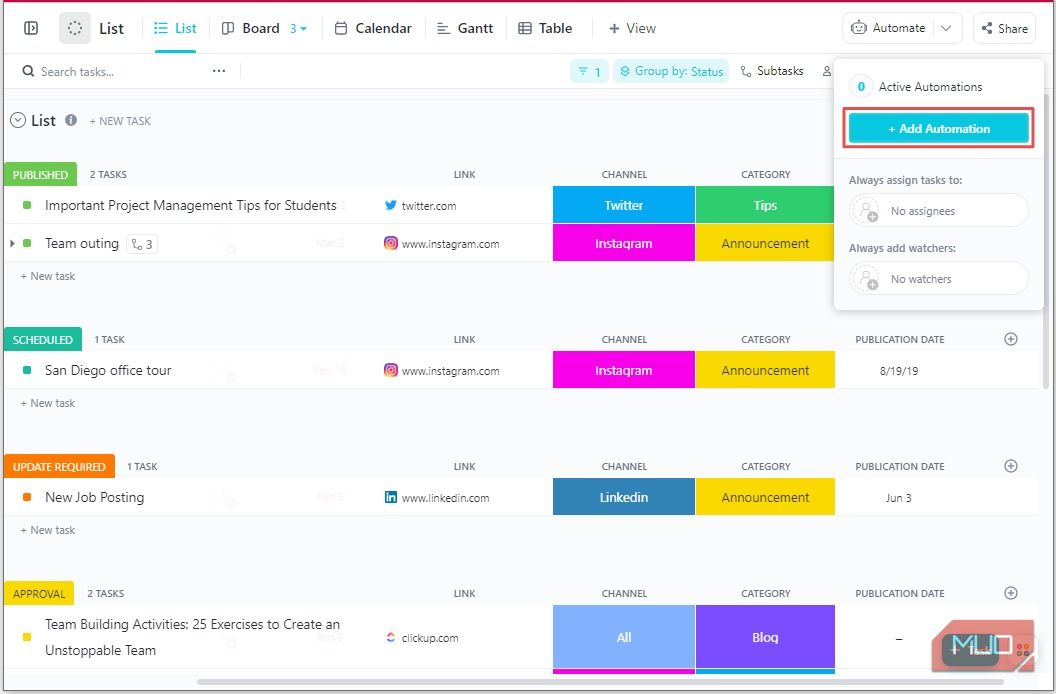Toggle status square for Important Project Management Tips
Image resolution: width=1056 pixels, height=694 pixels.
tap(27, 205)
